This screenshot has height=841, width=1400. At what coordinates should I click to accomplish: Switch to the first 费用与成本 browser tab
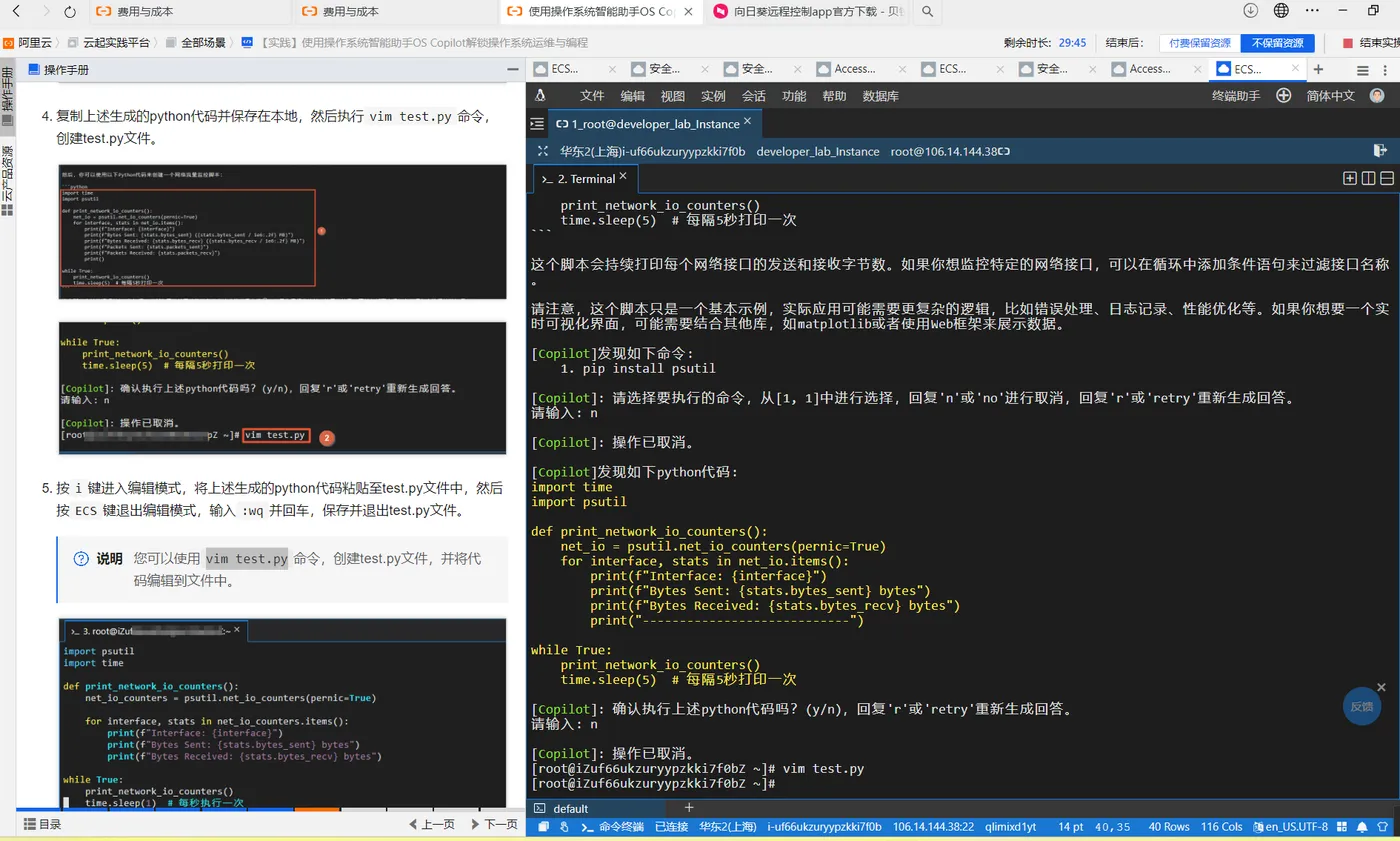click(189, 11)
